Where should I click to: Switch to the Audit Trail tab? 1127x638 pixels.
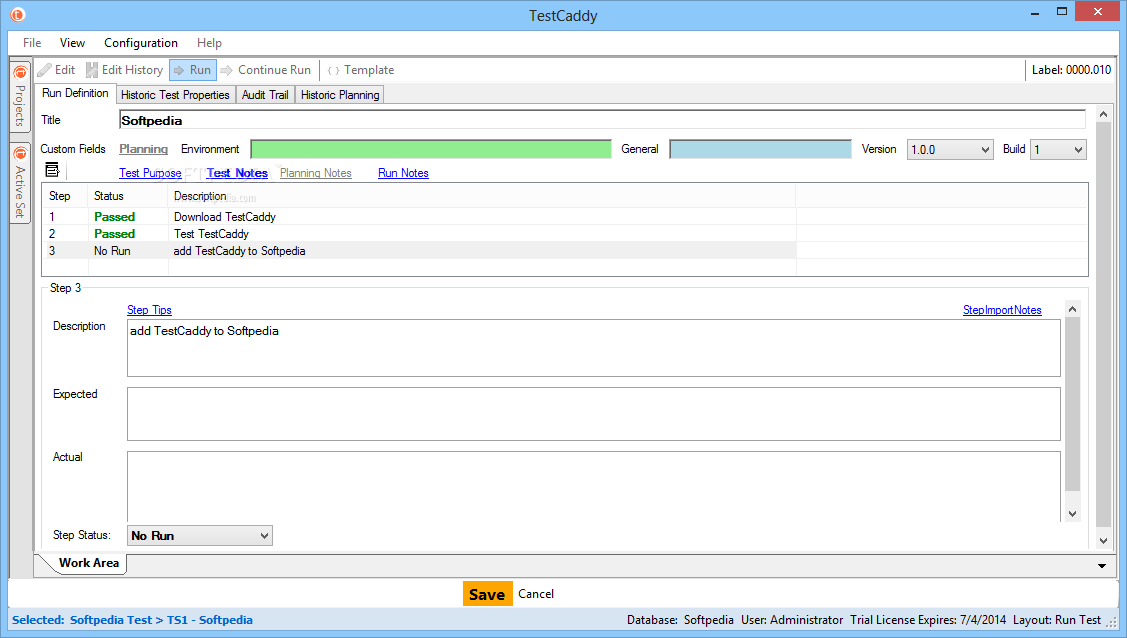(265, 95)
